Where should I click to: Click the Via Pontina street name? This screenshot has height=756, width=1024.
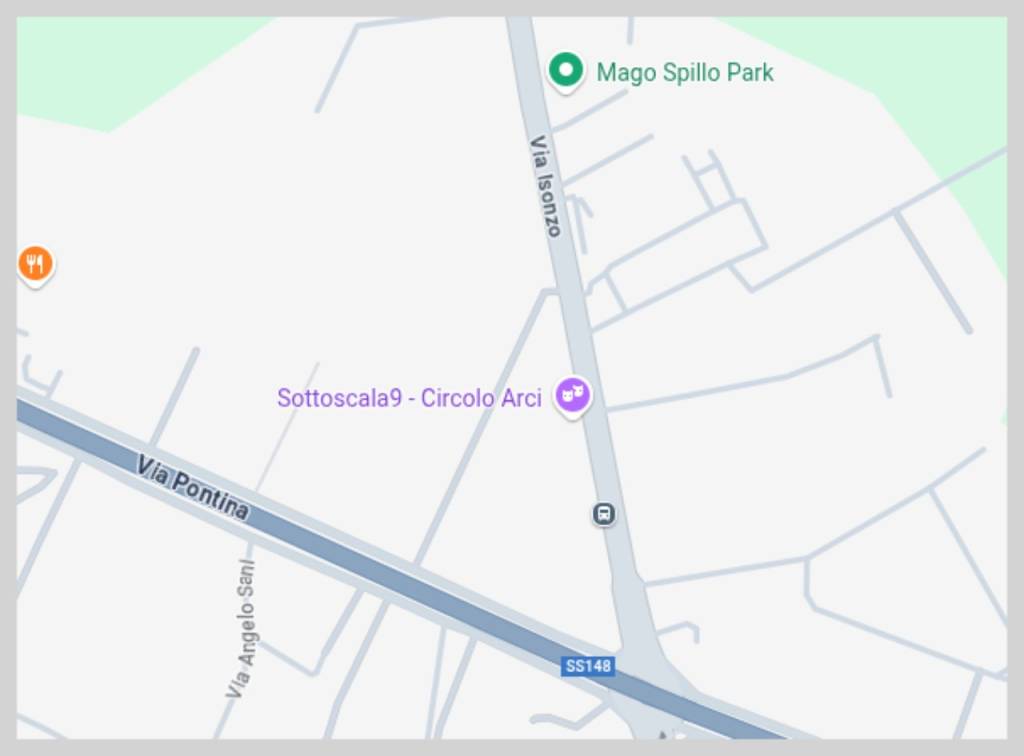tap(193, 488)
